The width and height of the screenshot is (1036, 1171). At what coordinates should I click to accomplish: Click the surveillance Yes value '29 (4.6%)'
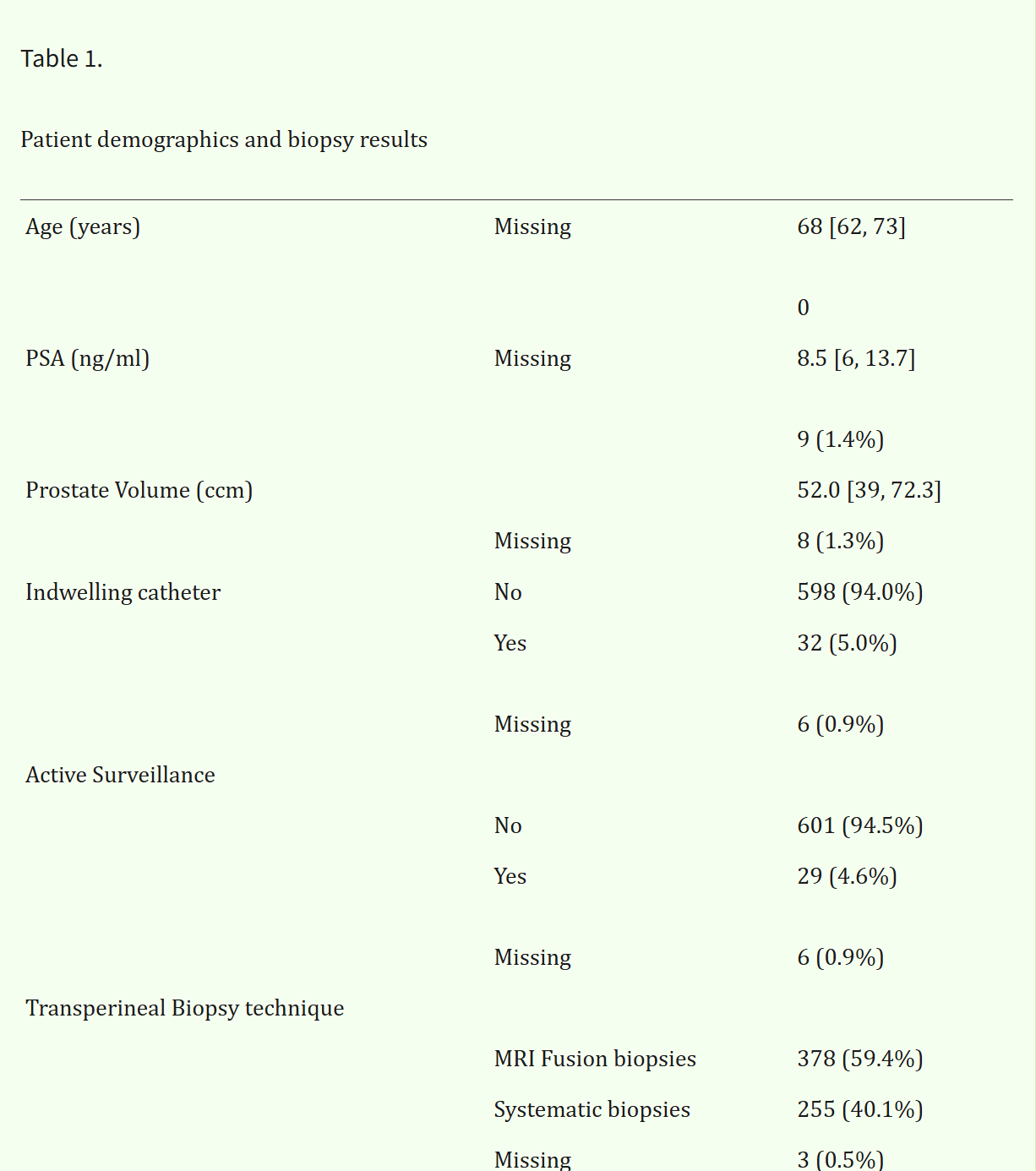[x=848, y=876]
